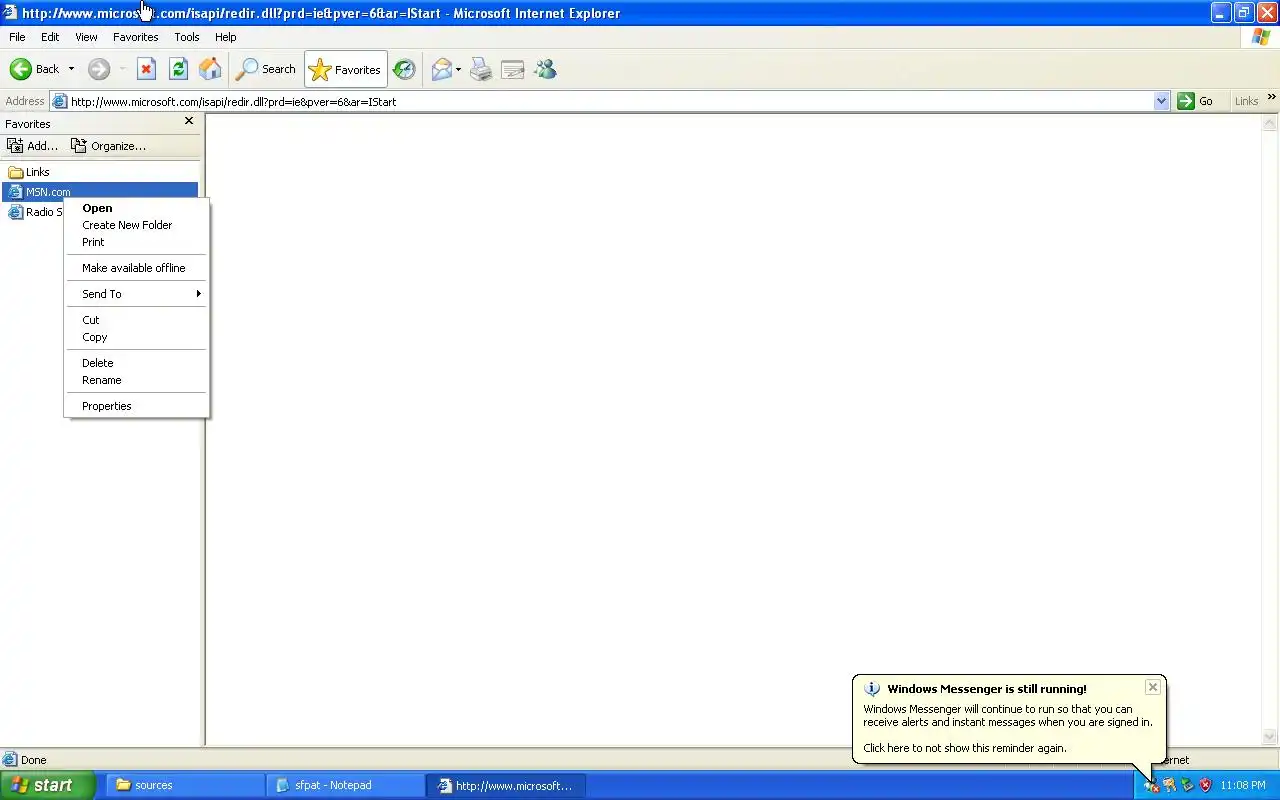Click Organize... in Favorites panel
Image resolution: width=1280 pixels, height=800 pixels.
point(108,146)
